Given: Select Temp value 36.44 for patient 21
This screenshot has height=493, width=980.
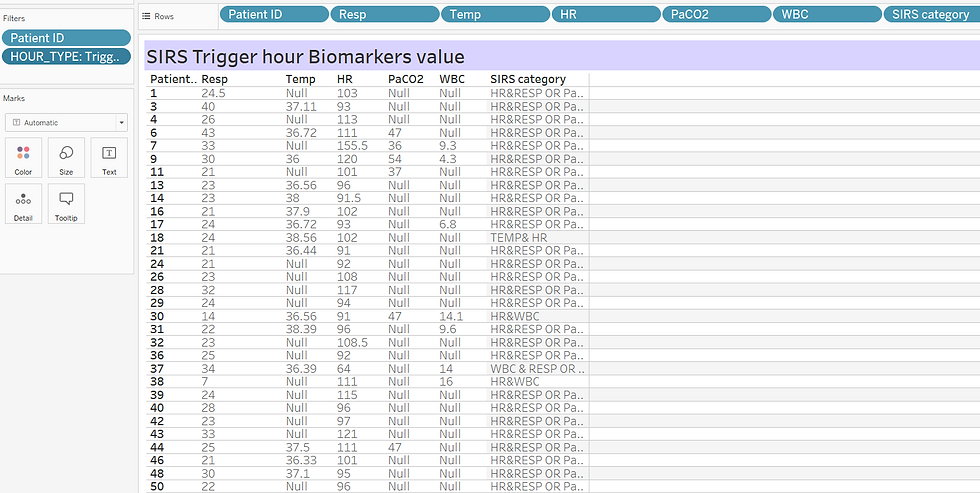Looking at the screenshot, I should tap(301, 251).
